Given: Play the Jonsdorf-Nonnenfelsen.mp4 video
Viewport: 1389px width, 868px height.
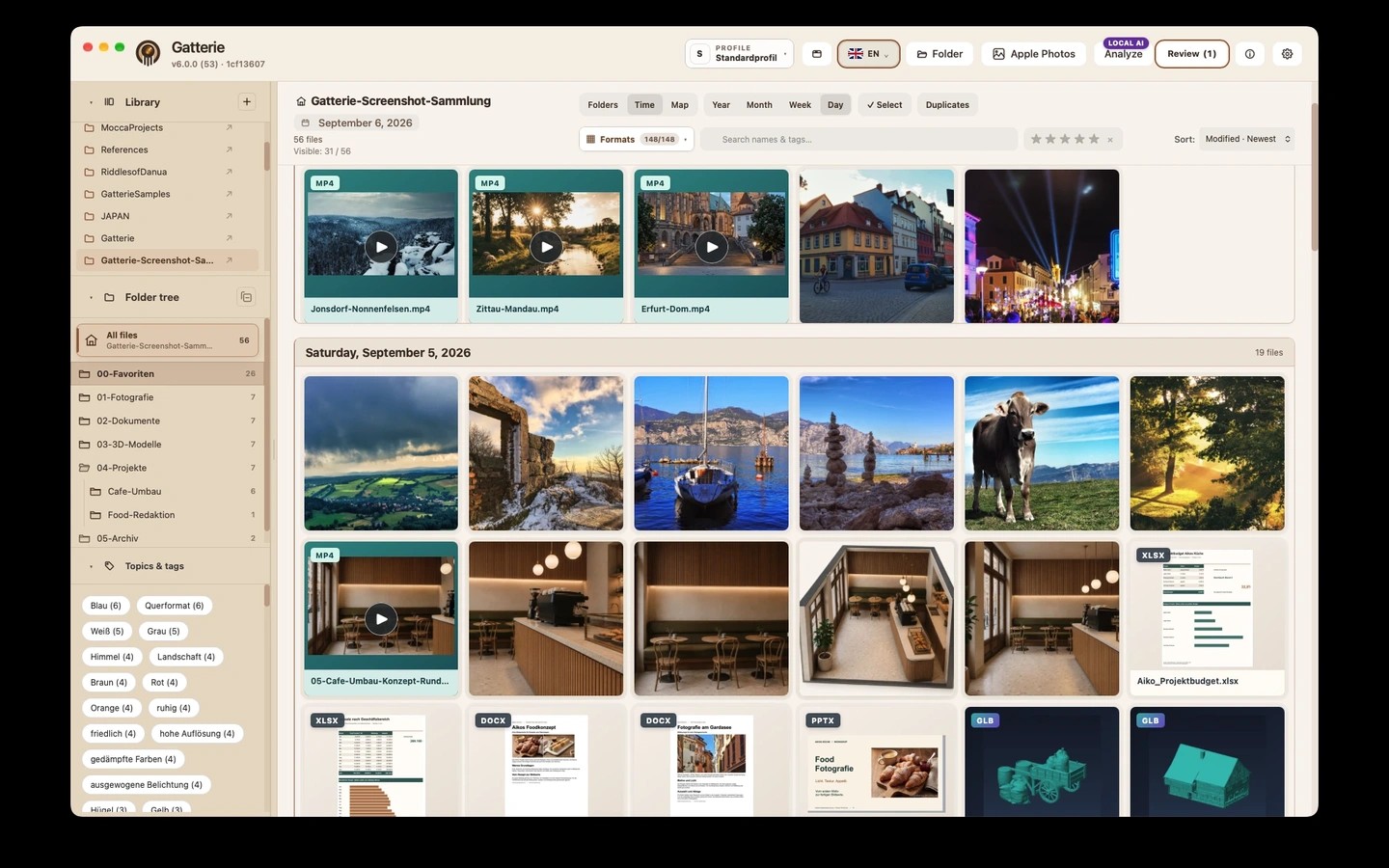Looking at the screenshot, I should (x=381, y=247).
